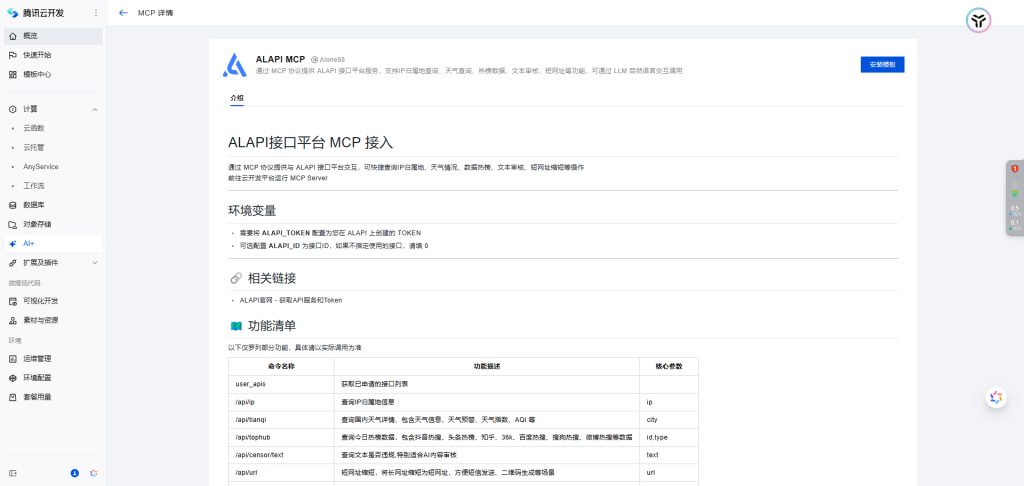Viewport: 1024px width, 486px height.
Task: Click the 功能描述 column header
Action: click(x=487, y=366)
